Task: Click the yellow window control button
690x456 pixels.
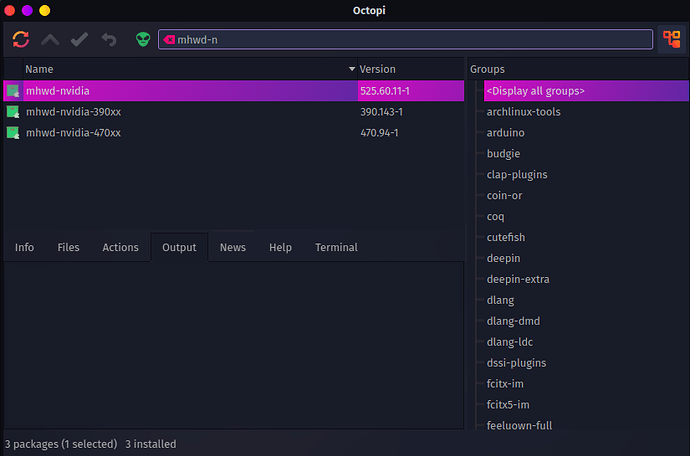Action: point(44,10)
